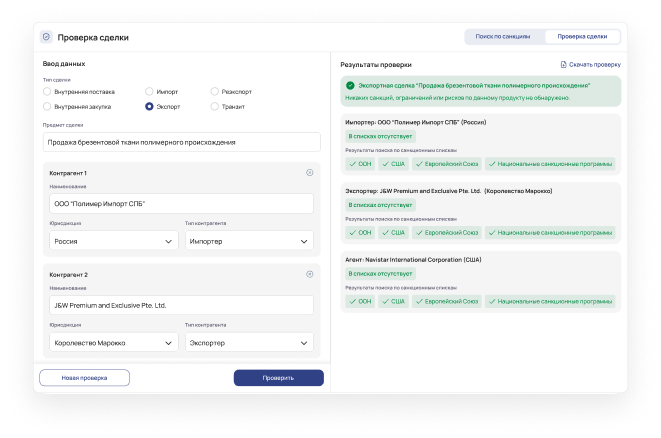The width and height of the screenshot is (661, 438).
Task: Click the J&W Premium name input field
Action: (180, 305)
